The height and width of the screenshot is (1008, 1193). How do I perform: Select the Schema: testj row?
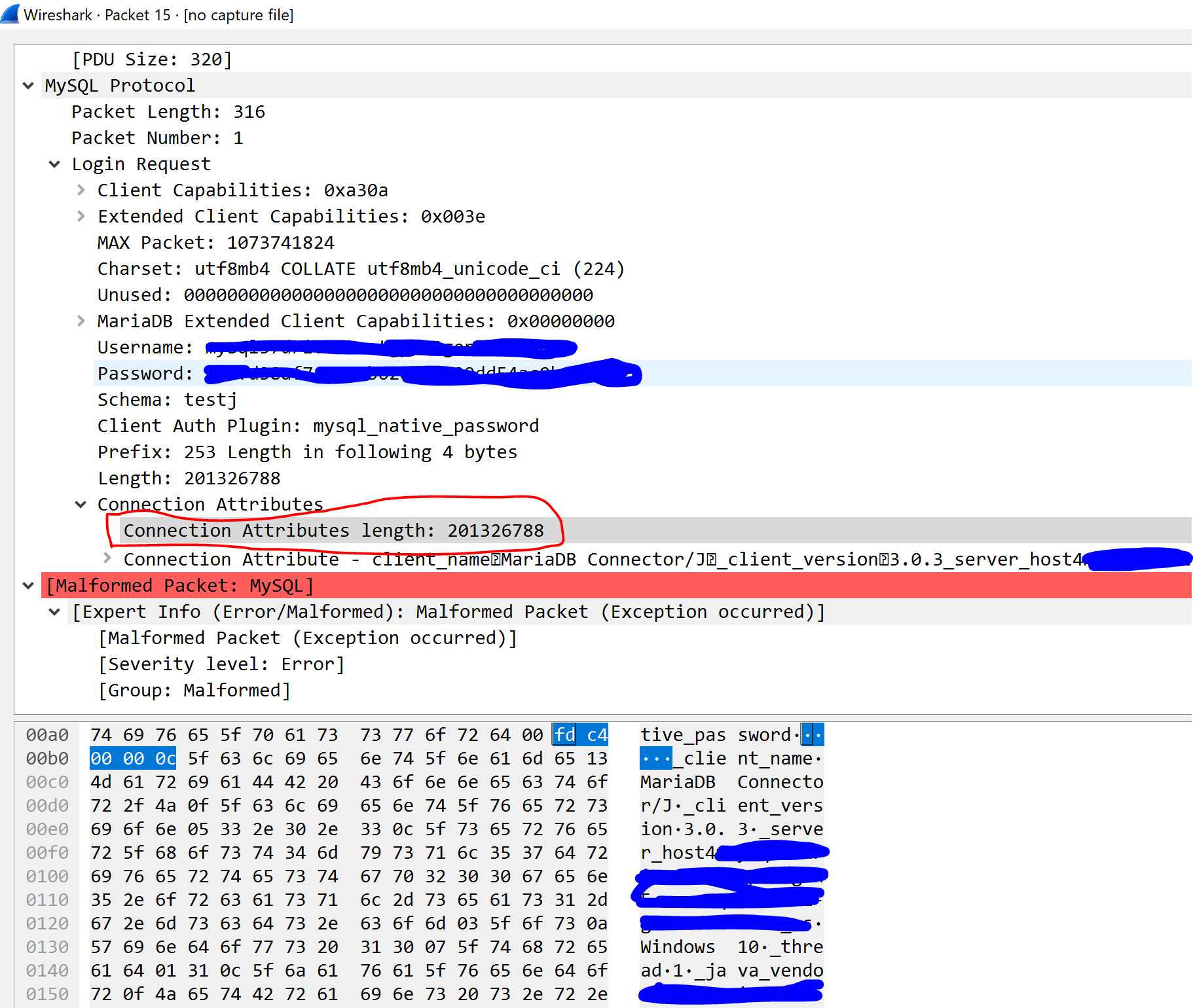pyautogui.click(x=167, y=400)
